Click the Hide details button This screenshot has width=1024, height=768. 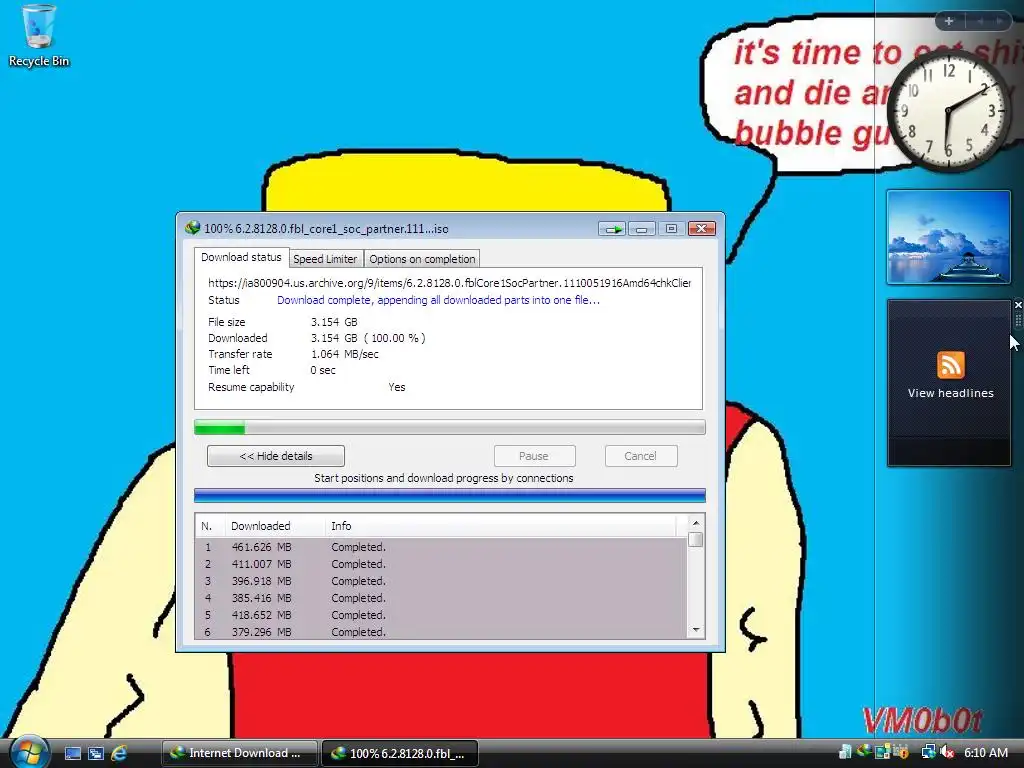(x=276, y=456)
